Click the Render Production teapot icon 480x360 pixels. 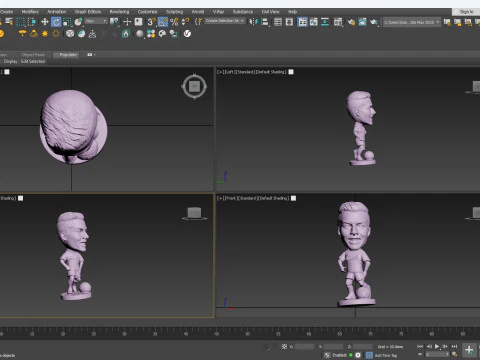tap(374, 22)
